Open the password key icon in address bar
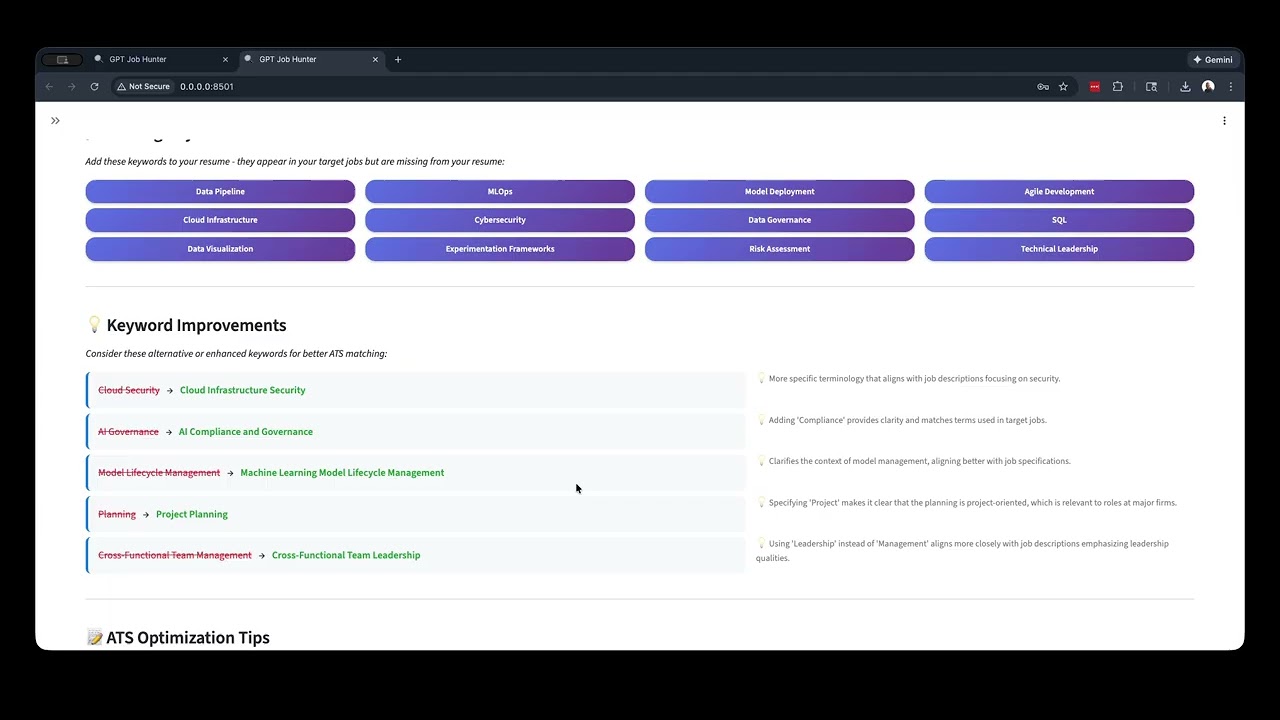The width and height of the screenshot is (1280, 720). click(1043, 87)
